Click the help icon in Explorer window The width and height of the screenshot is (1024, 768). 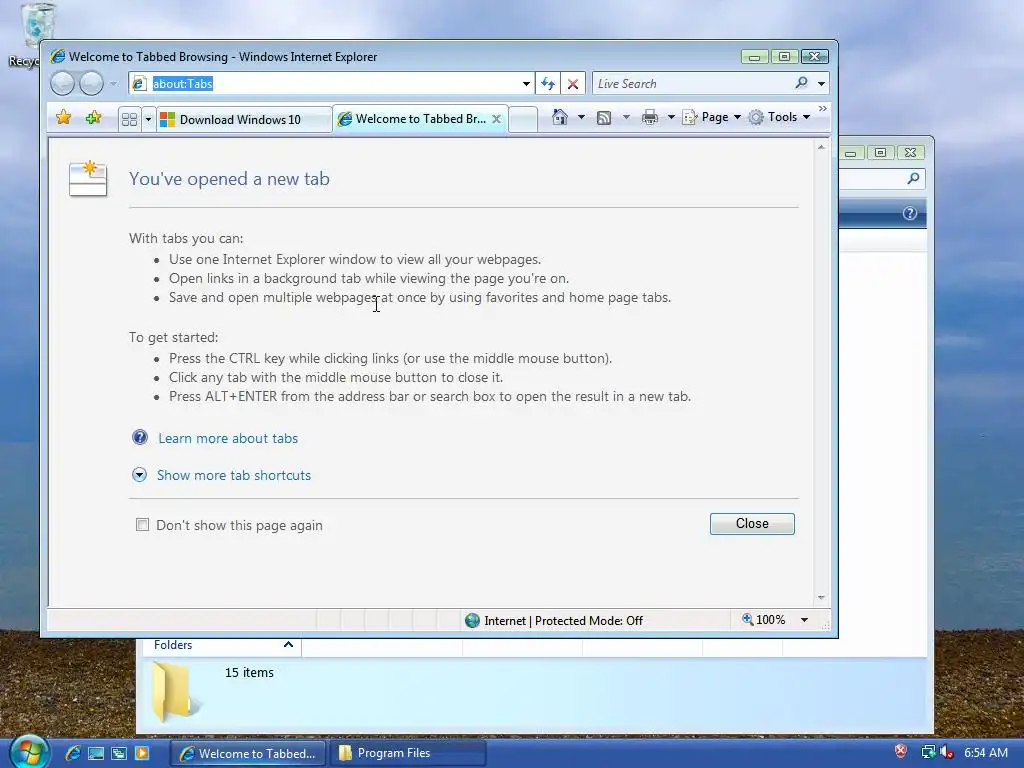910,213
